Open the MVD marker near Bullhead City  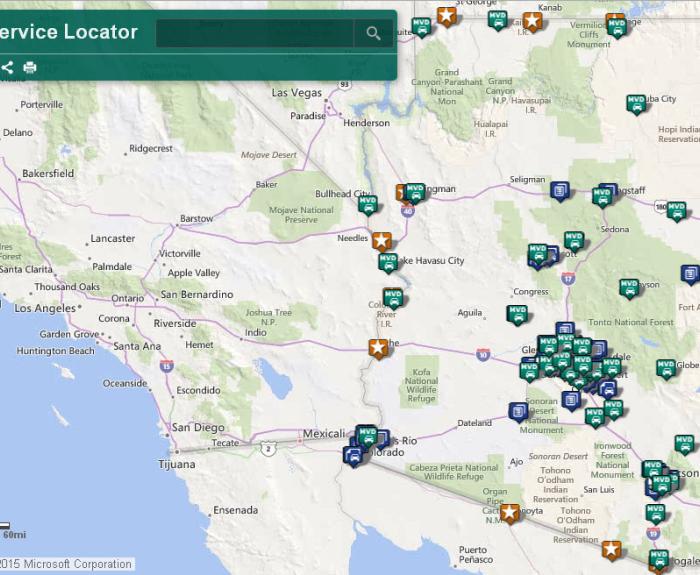point(368,204)
